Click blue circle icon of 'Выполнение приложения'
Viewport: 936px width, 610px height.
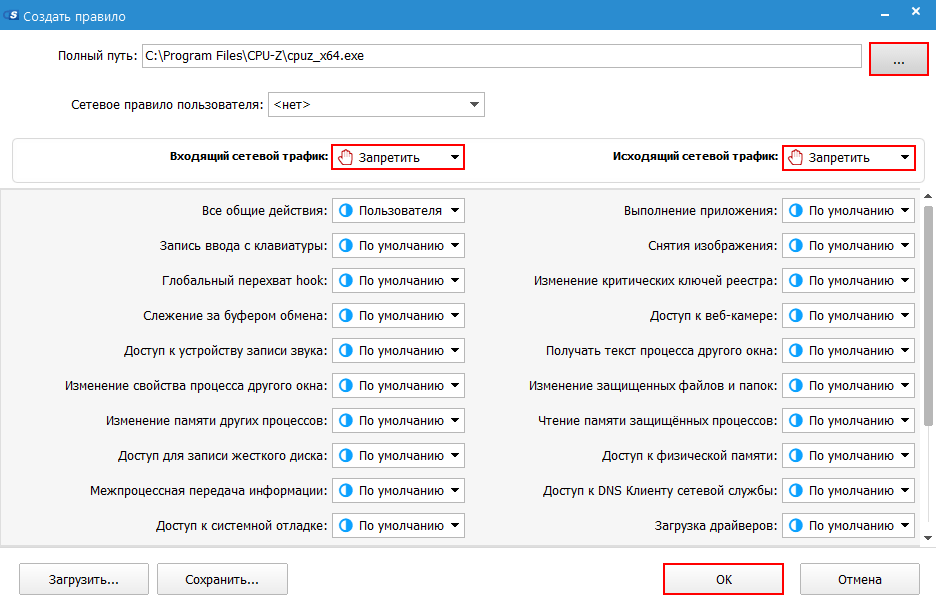click(796, 211)
